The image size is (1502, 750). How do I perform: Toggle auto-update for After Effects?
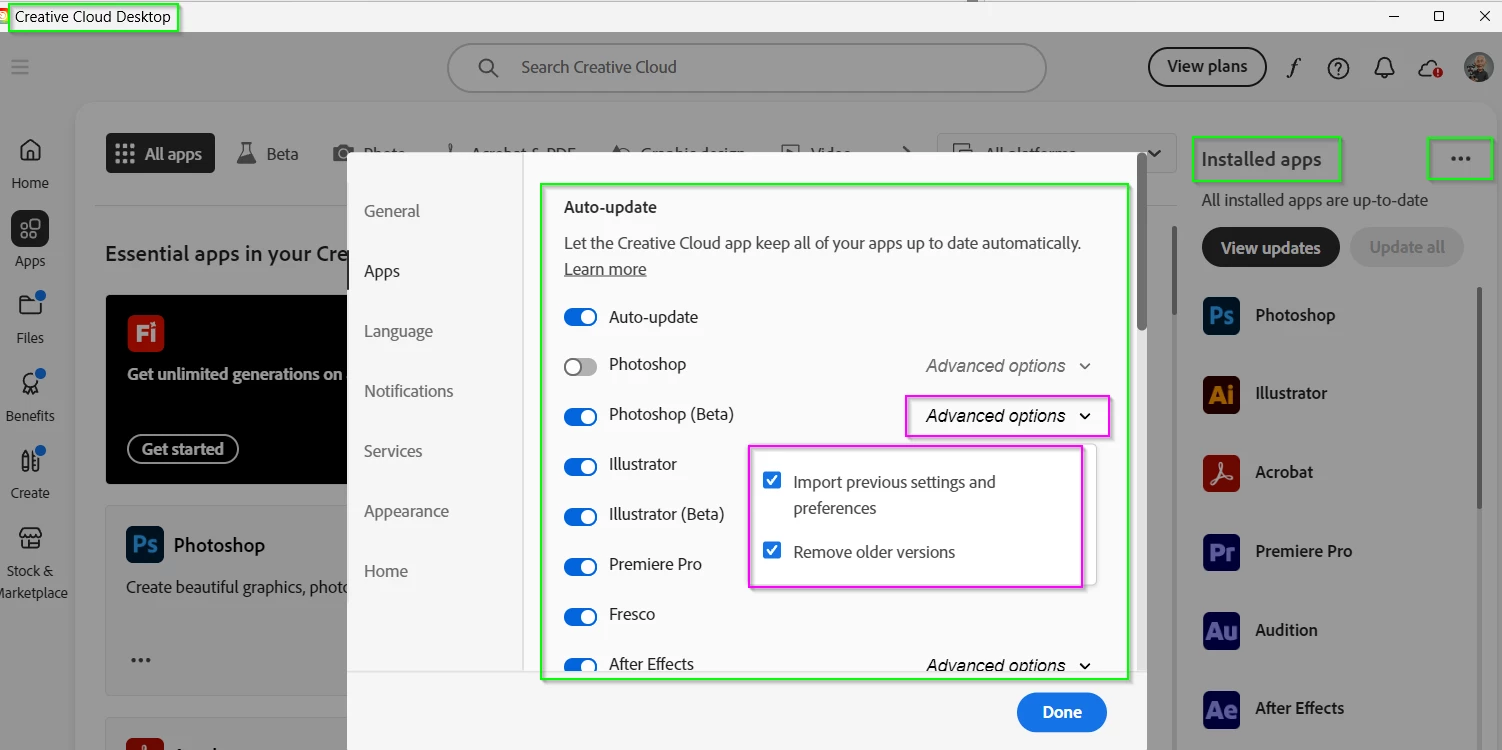(x=580, y=665)
